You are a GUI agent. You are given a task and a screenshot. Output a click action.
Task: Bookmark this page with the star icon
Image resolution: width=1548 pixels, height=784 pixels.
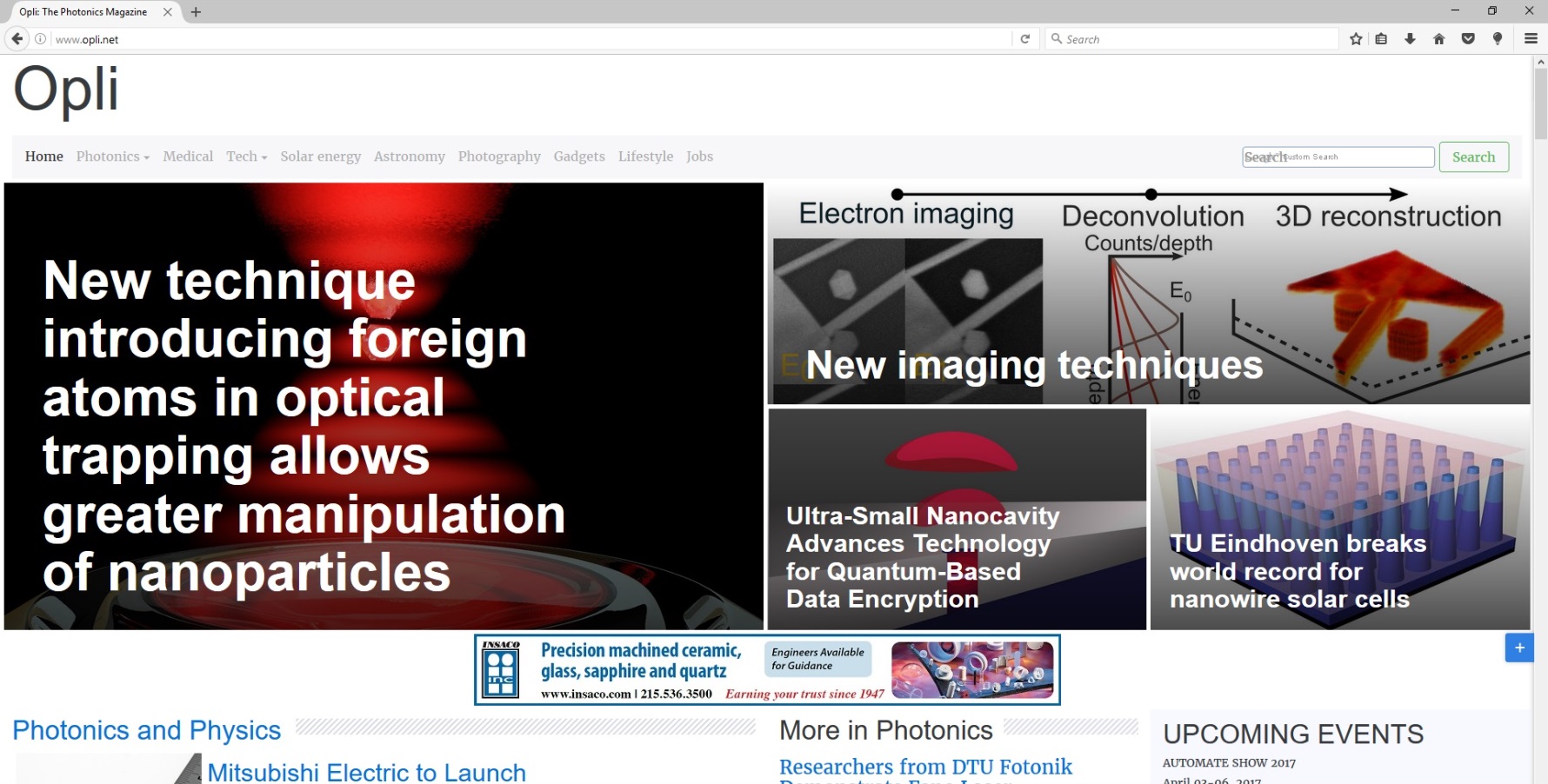coord(1355,39)
